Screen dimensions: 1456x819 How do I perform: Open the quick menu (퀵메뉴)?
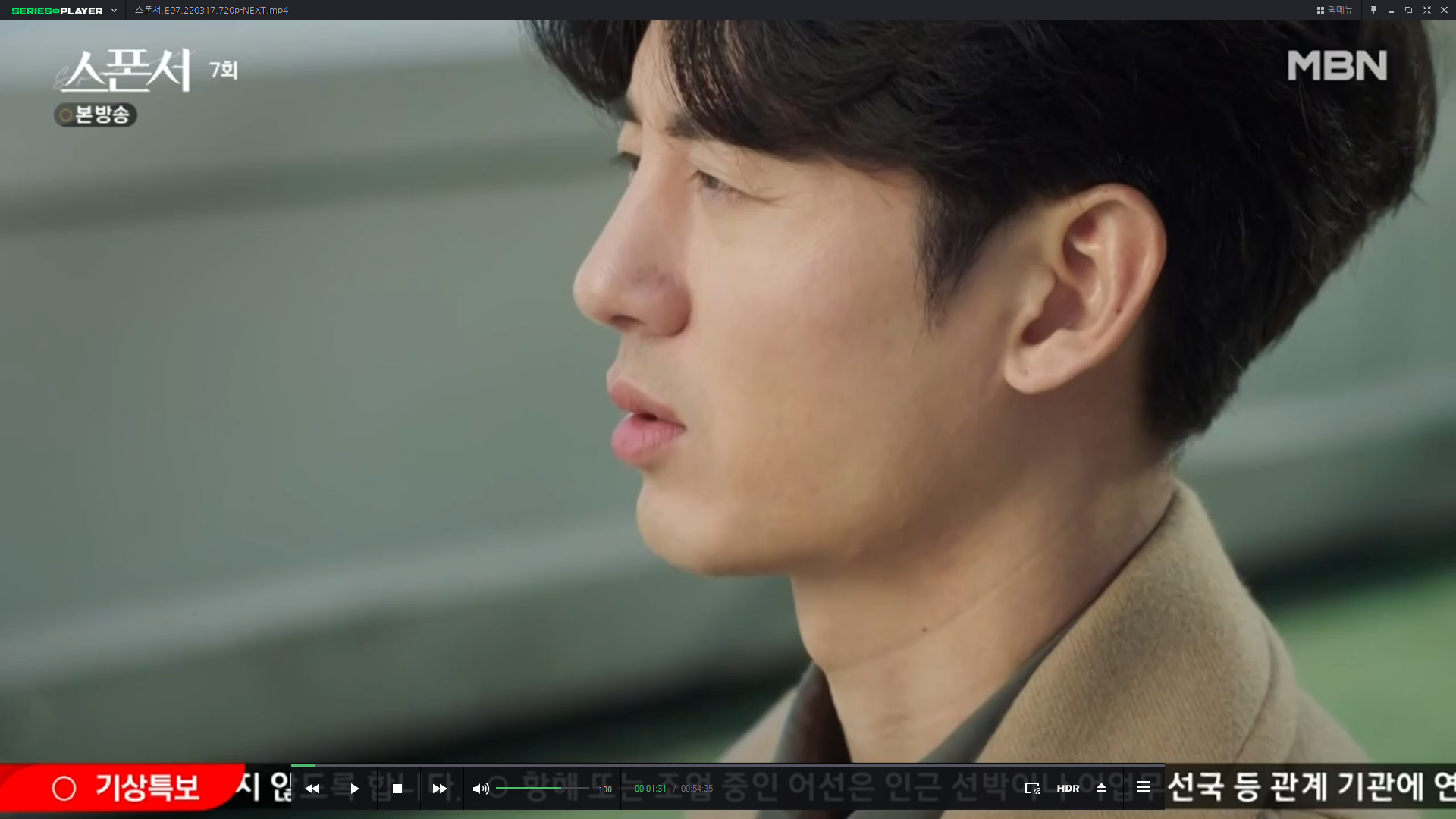pyautogui.click(x=1335, y=10)
